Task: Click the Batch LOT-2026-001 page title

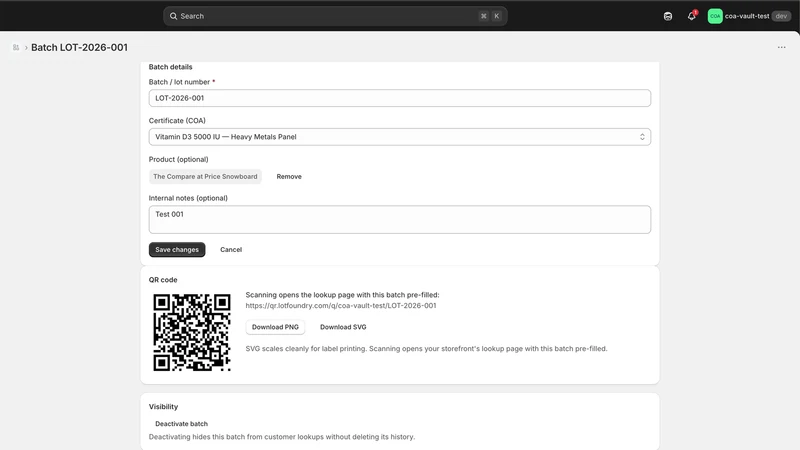Action: click(x=79, y=47)
